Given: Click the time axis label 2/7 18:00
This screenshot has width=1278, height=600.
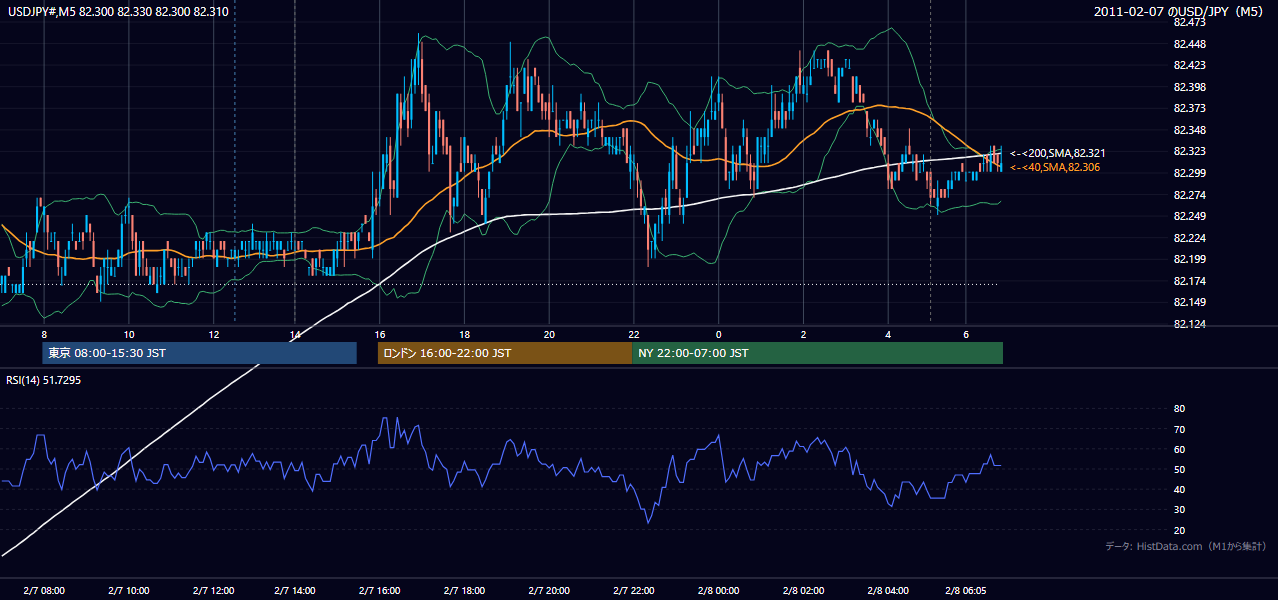Looking at the screenshot, I should (465, 591).
